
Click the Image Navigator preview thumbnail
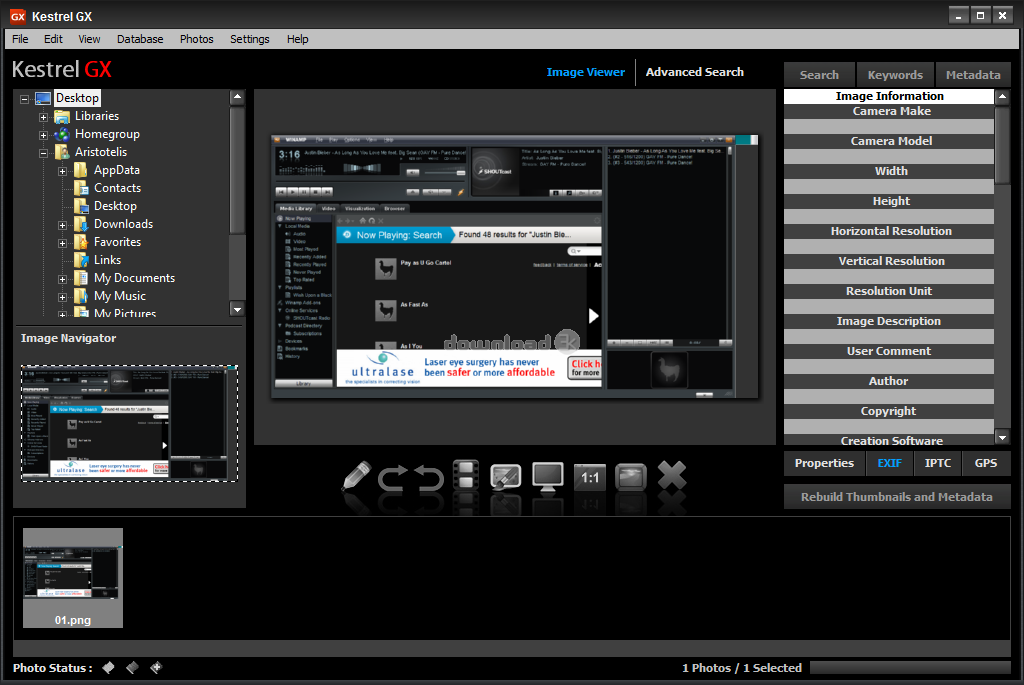(129, 423)
